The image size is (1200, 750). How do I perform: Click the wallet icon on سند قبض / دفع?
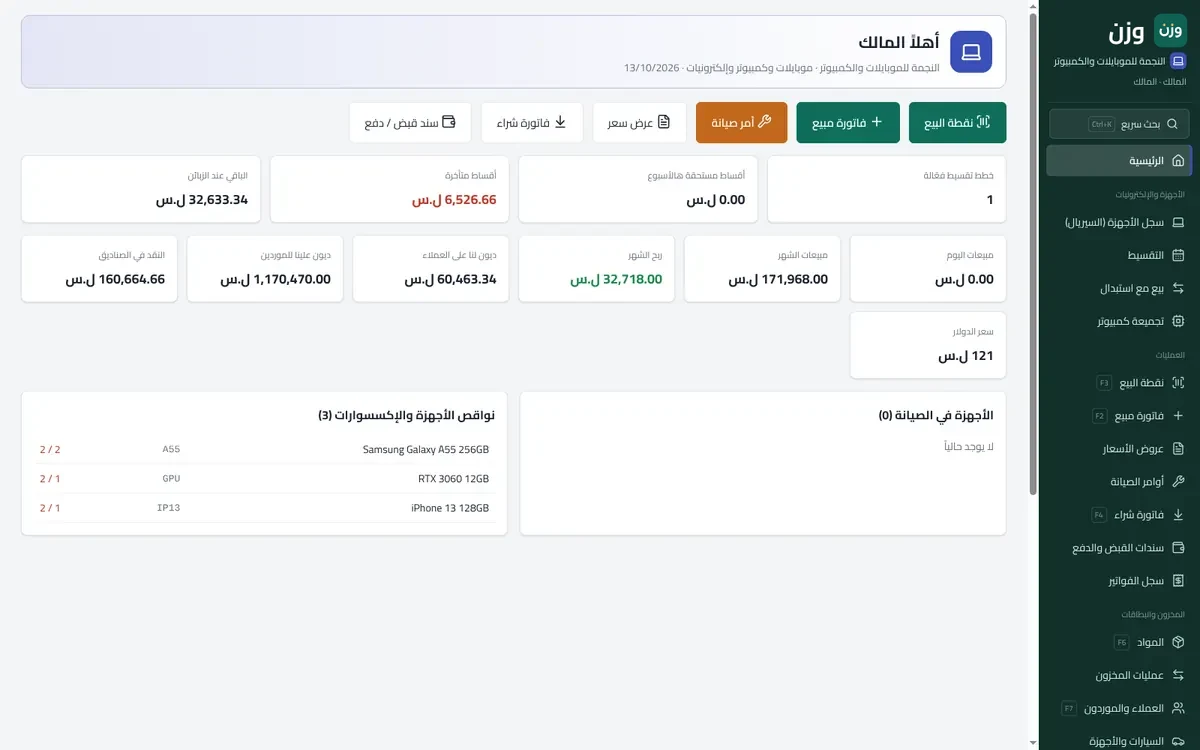(449, 122)
